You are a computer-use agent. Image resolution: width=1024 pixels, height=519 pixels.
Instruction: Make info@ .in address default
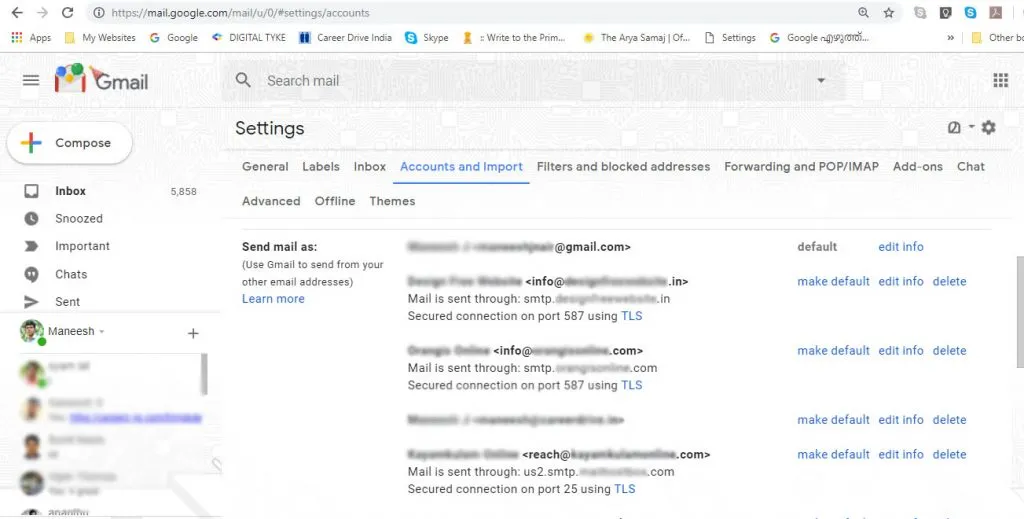pyautogui.click(x=833, y=281)
